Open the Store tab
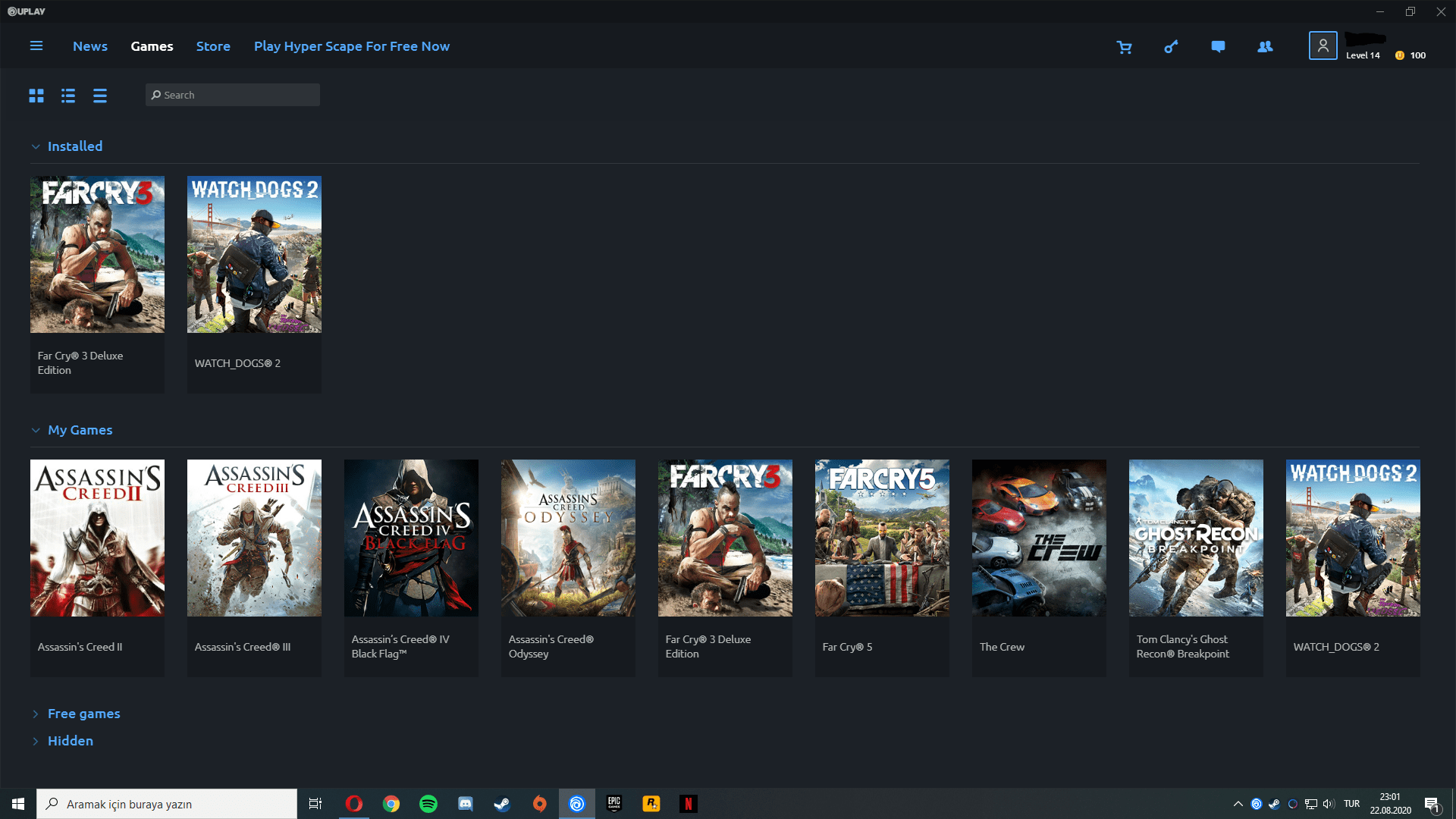The width and height of the screenshot is (1456, 819). 213,46
